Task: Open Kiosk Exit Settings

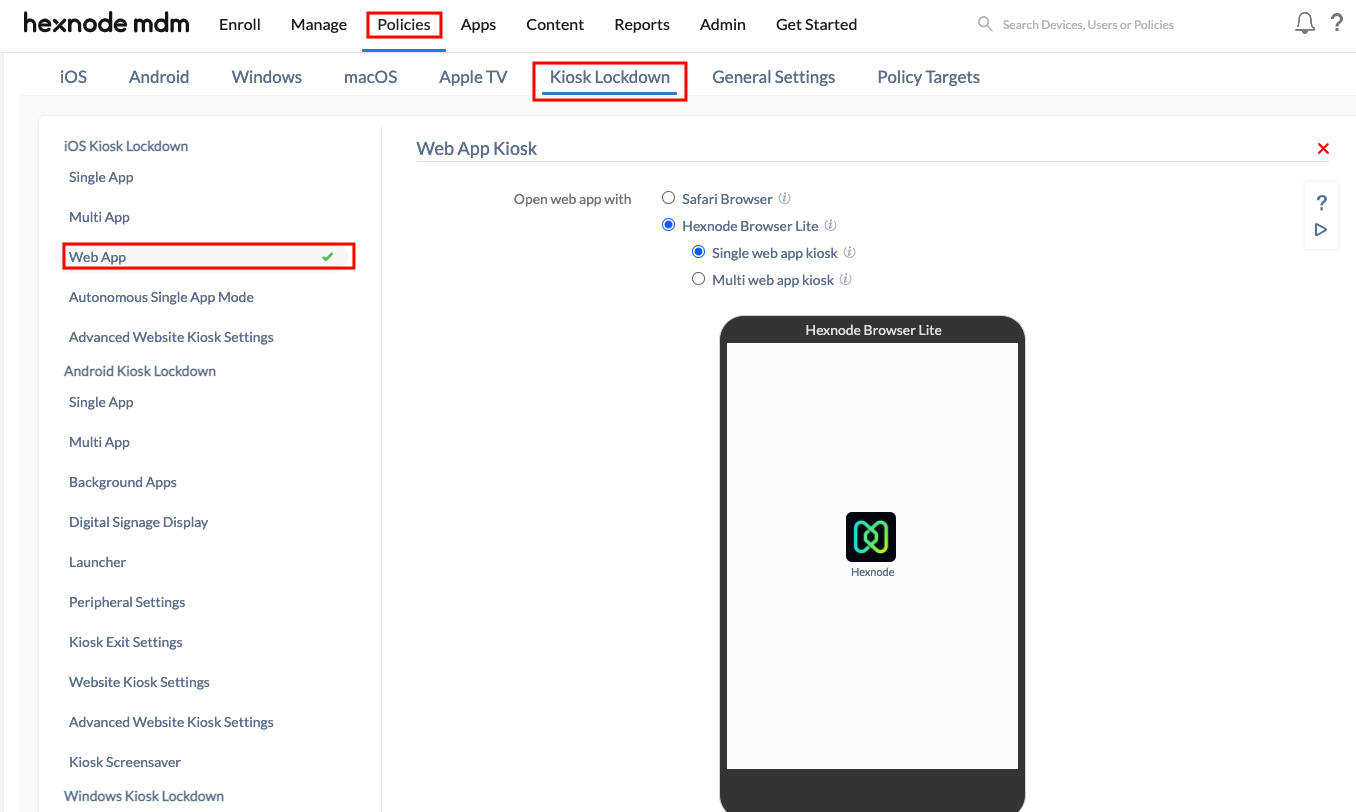Action: (x=126, y=642)
